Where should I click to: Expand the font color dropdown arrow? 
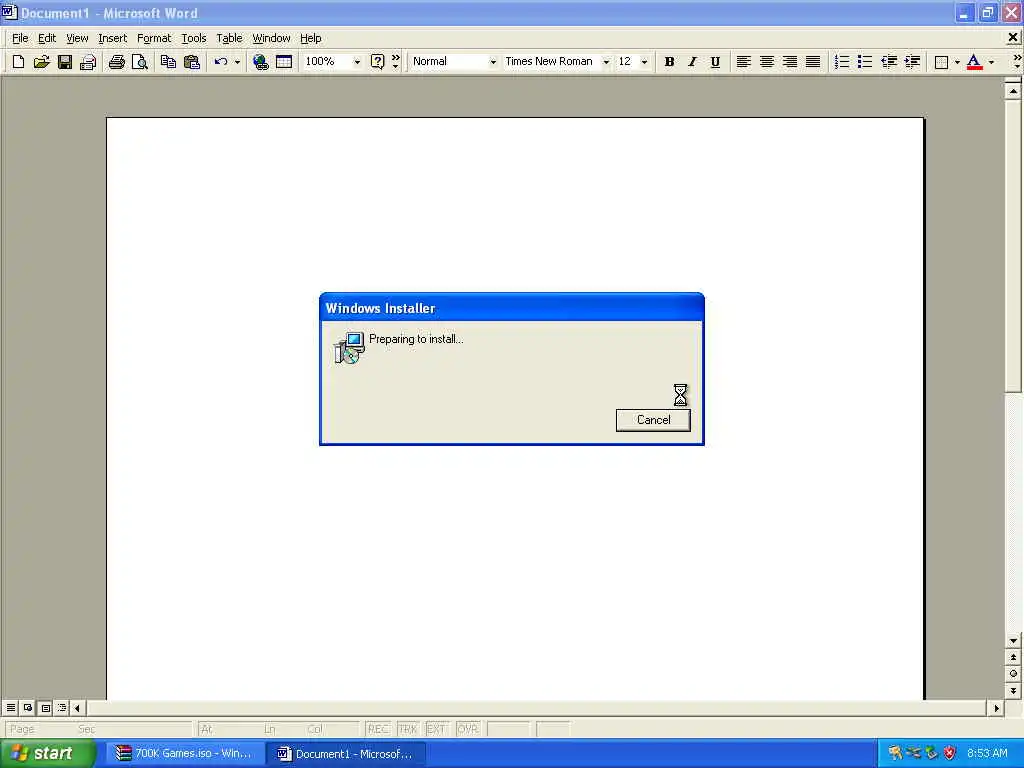click(991, 62)
